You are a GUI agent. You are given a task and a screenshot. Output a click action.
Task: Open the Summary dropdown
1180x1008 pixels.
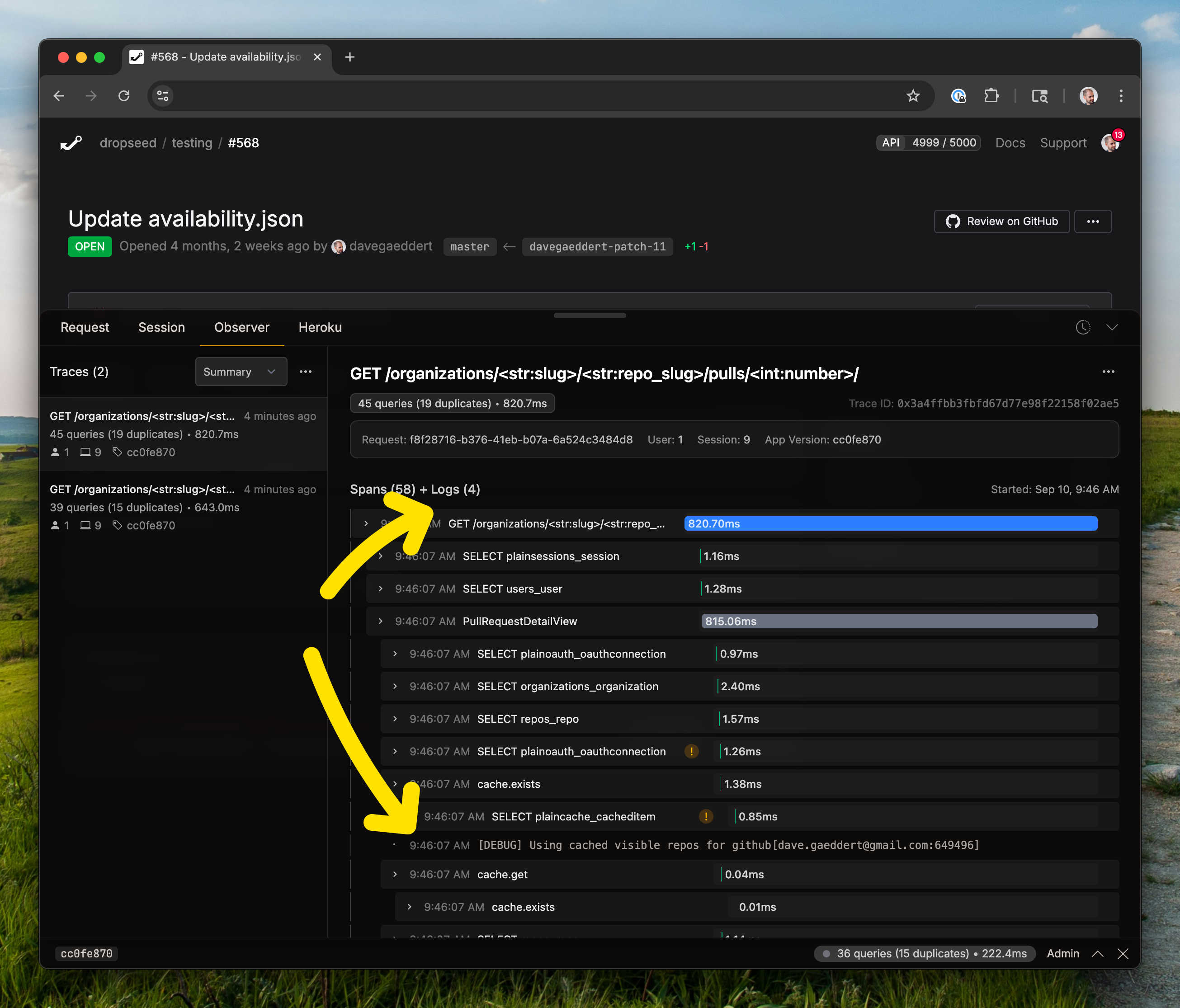point(241,372)
